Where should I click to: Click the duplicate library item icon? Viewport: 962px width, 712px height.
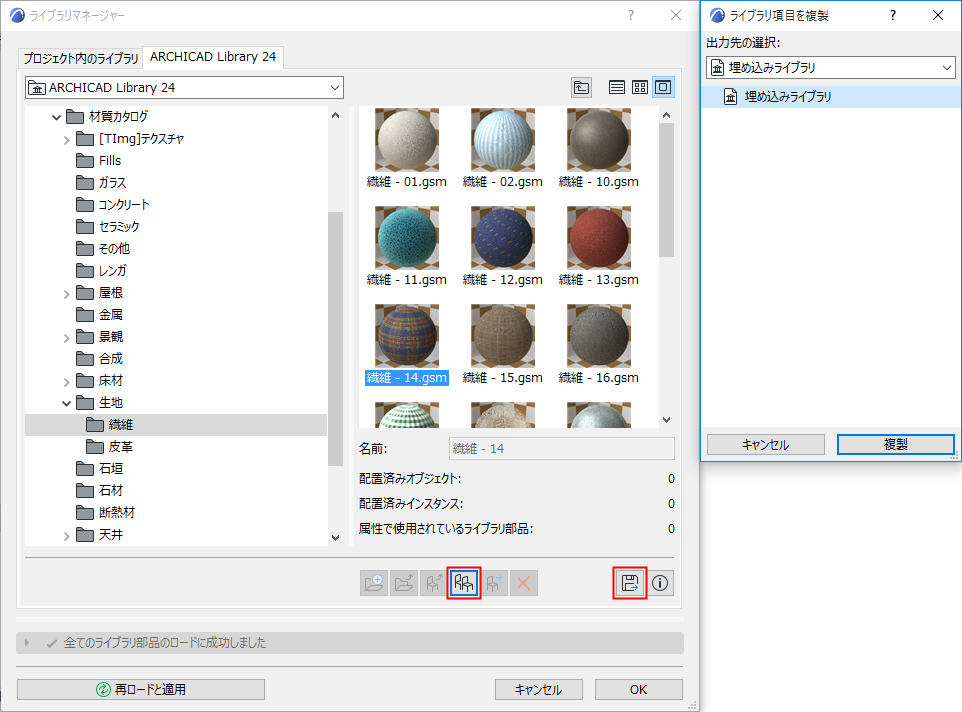(464, 583)
